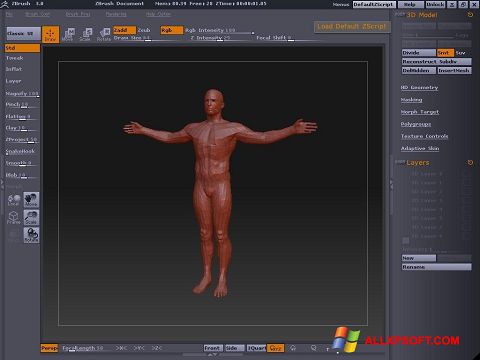Image resolution: width=480 pixels, height=360 pixels.
Task: Adjust the Z Intensity slider
Action: pos(219,38)
